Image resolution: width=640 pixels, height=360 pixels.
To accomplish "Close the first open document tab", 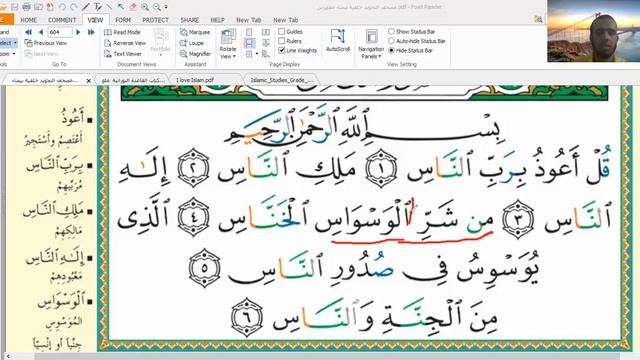I will point(89,81).
